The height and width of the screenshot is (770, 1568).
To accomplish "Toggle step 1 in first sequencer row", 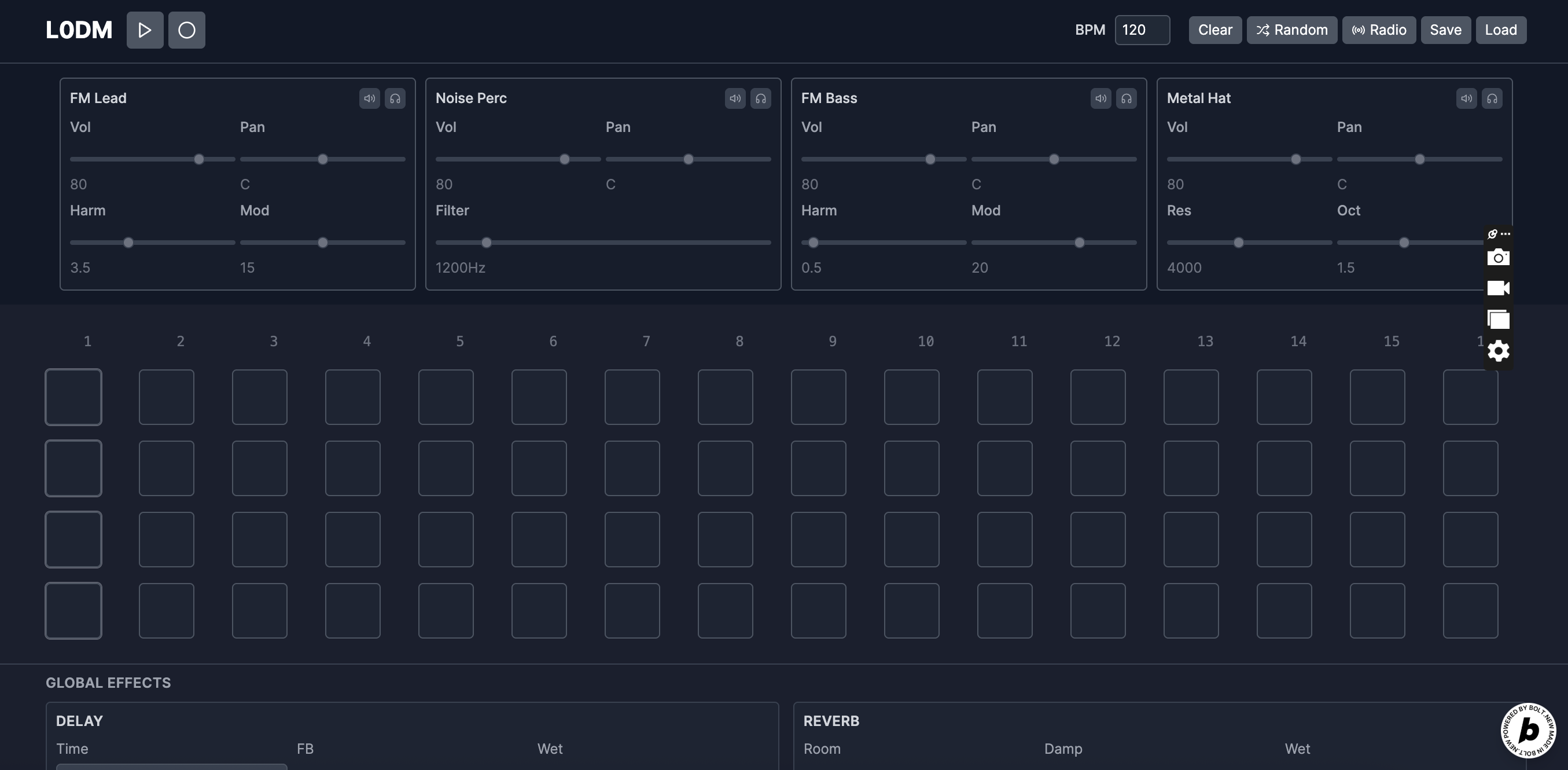I will [x=73, y=397].
